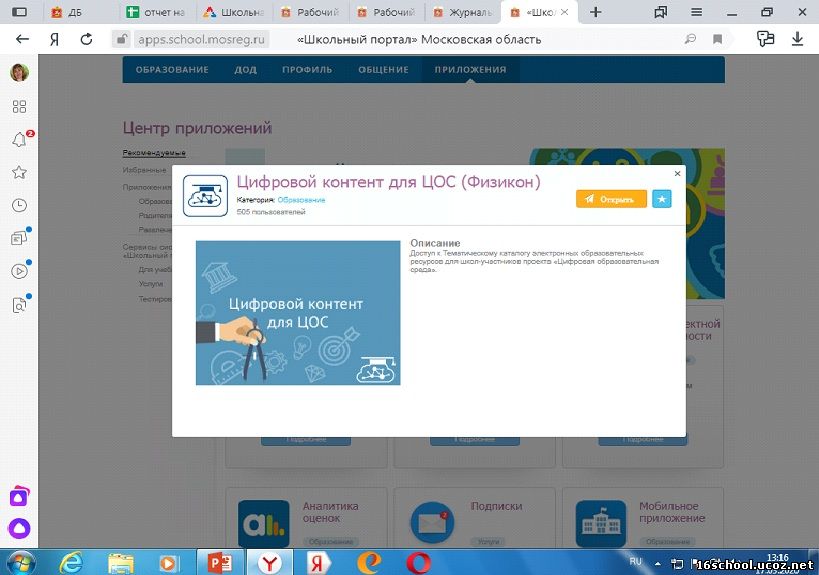Open ПРИЛОЖЕНИЯ in the portal menu
The image size is (819, 575).
(x=470, y=69)
